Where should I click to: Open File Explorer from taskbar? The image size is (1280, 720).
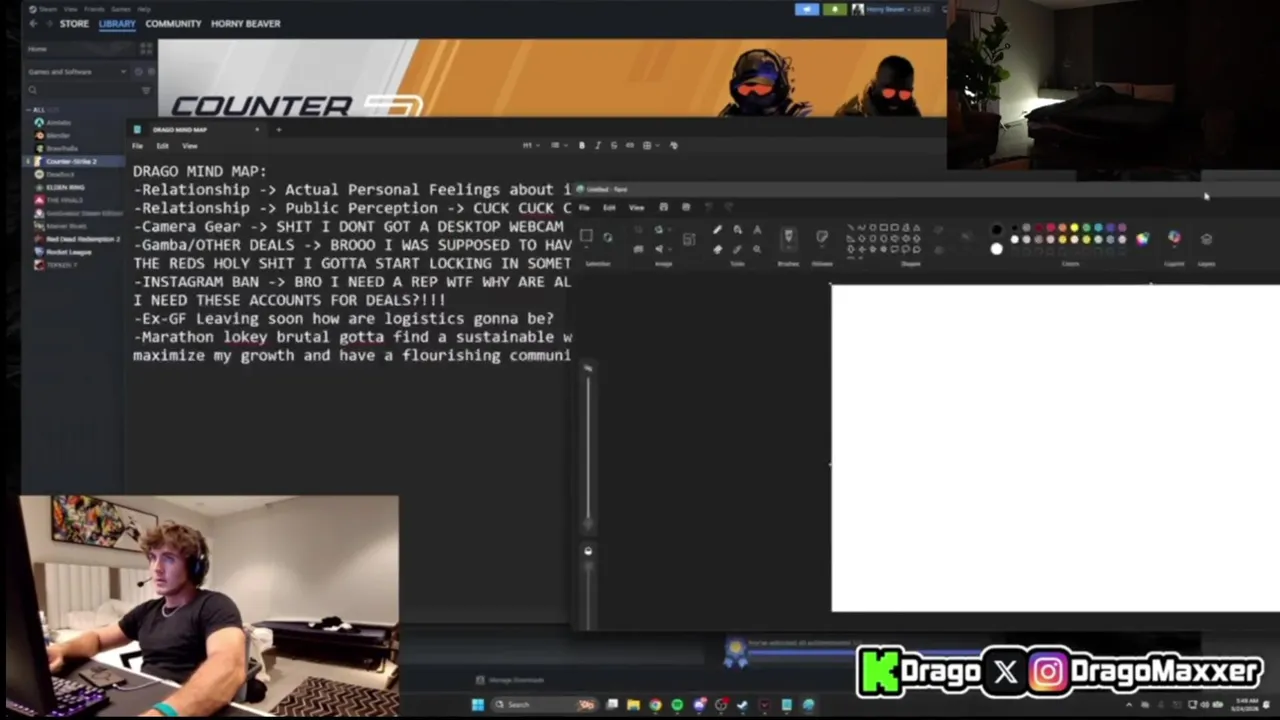633,704
